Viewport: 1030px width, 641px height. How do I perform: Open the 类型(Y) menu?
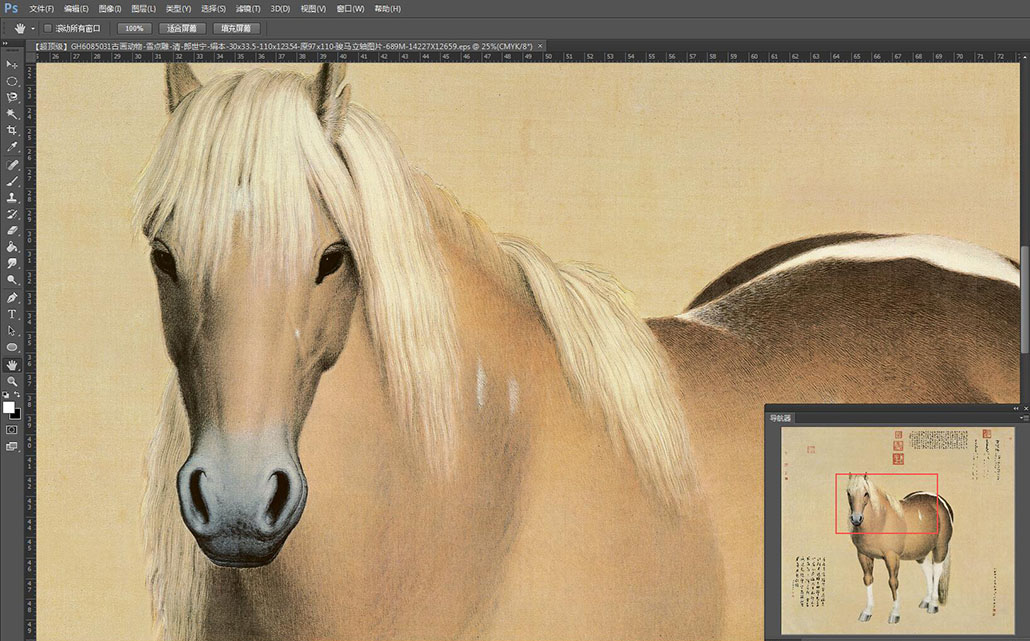tap(178, 9)
